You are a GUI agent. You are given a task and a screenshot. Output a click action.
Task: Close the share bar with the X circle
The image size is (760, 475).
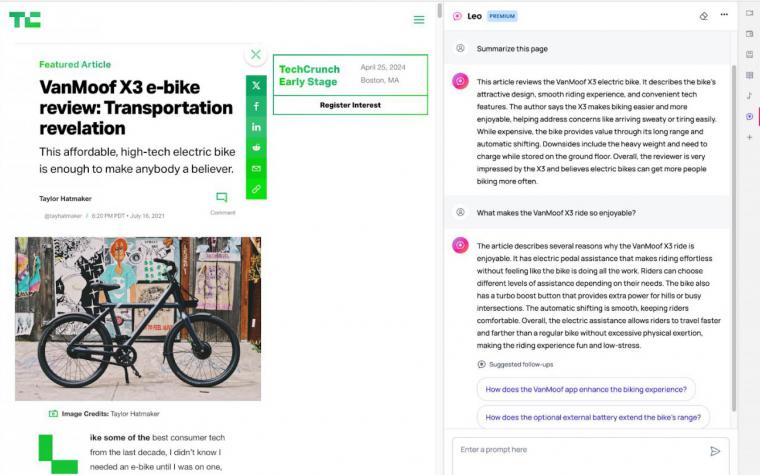click(x=256, y=55)
